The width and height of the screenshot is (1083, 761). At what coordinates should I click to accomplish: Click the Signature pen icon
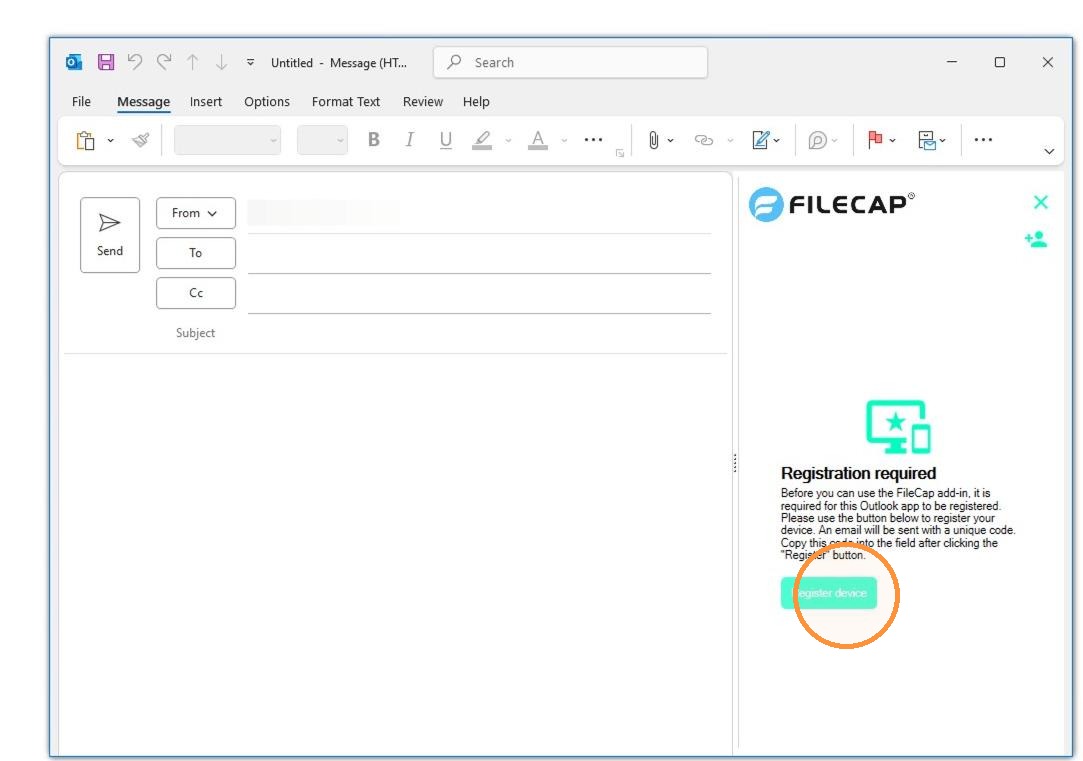point(760,140)
